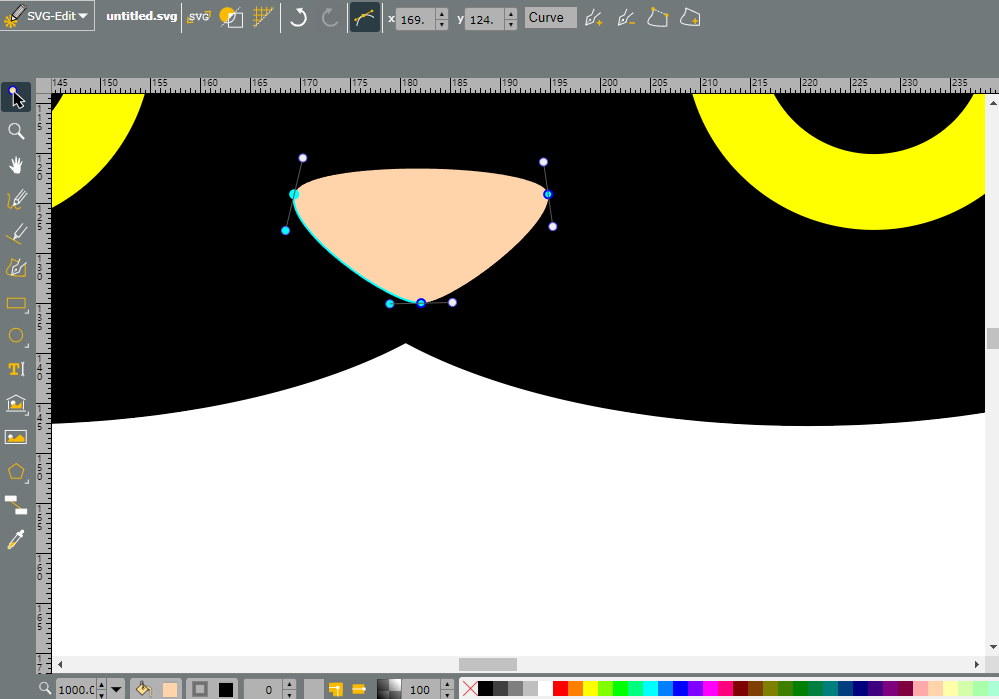Click the horizontal scrollbar right arrow

(x=977, y=665)
